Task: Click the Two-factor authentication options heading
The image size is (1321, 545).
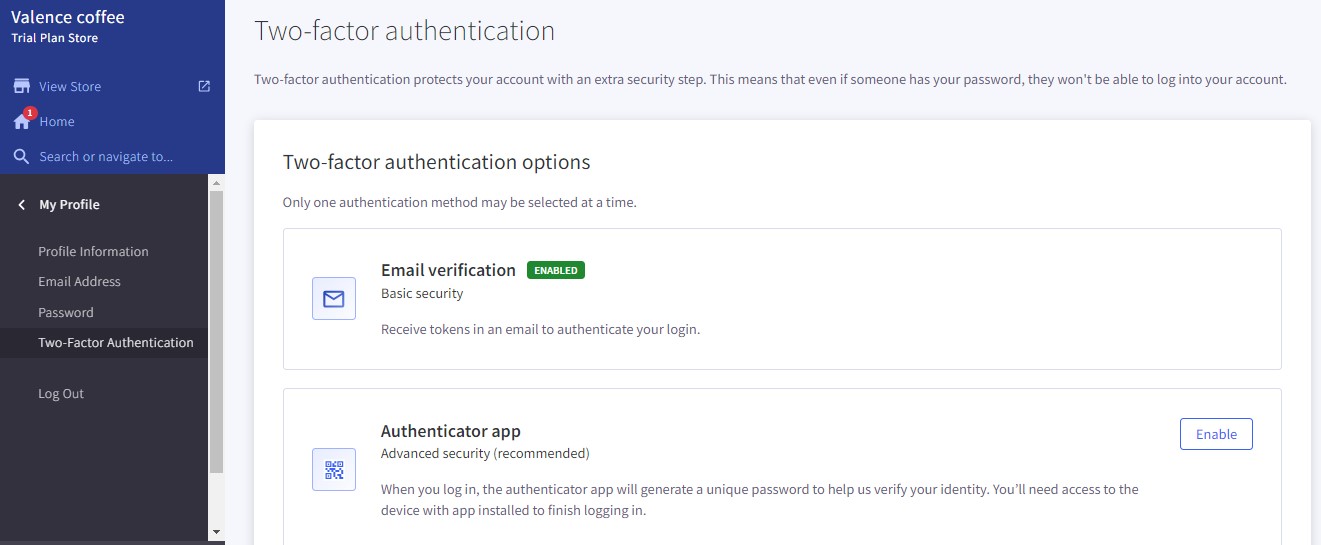Action: click(437, 162)
